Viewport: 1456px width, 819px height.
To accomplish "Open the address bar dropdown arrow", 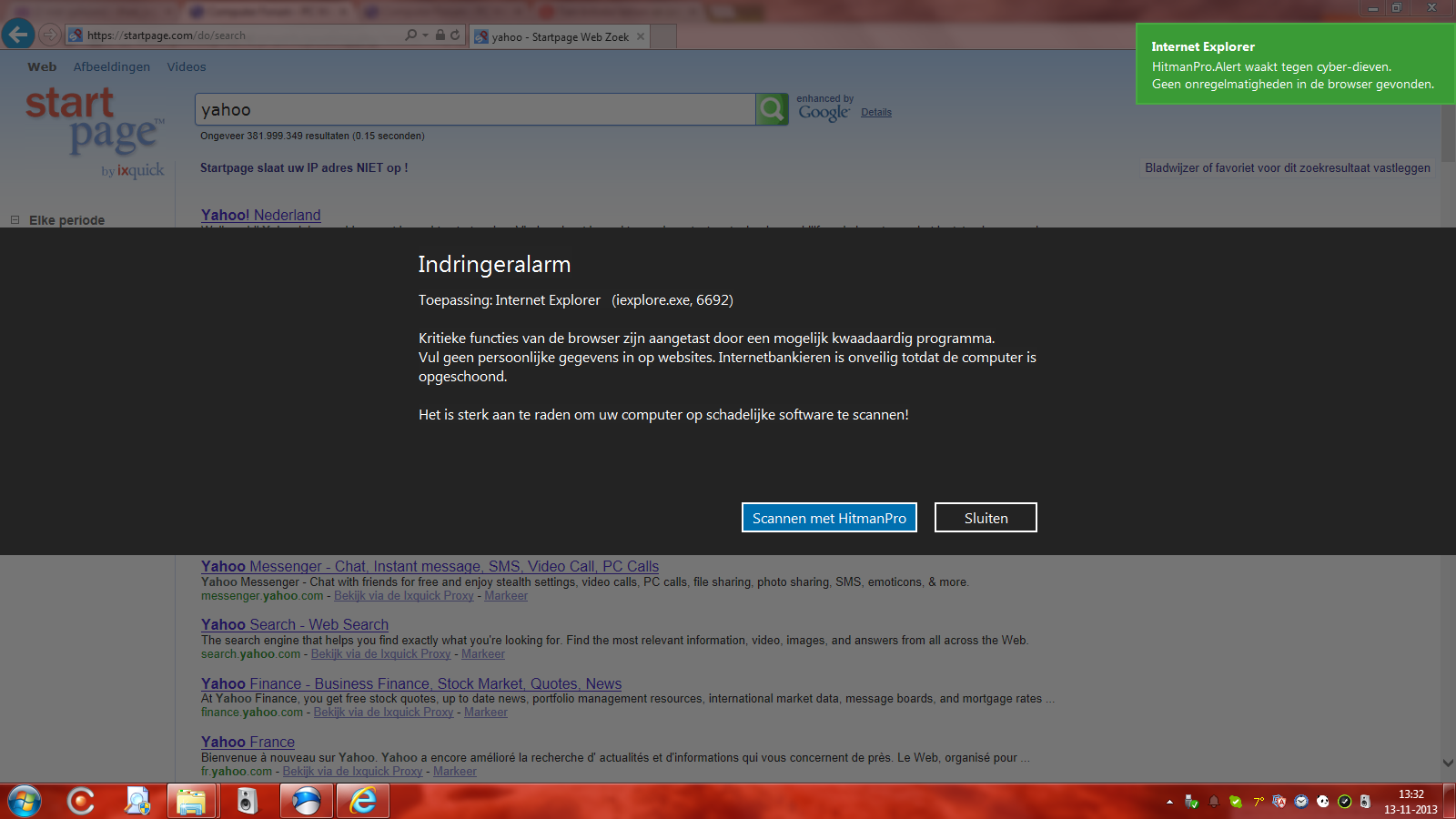I will coord(425,35).
